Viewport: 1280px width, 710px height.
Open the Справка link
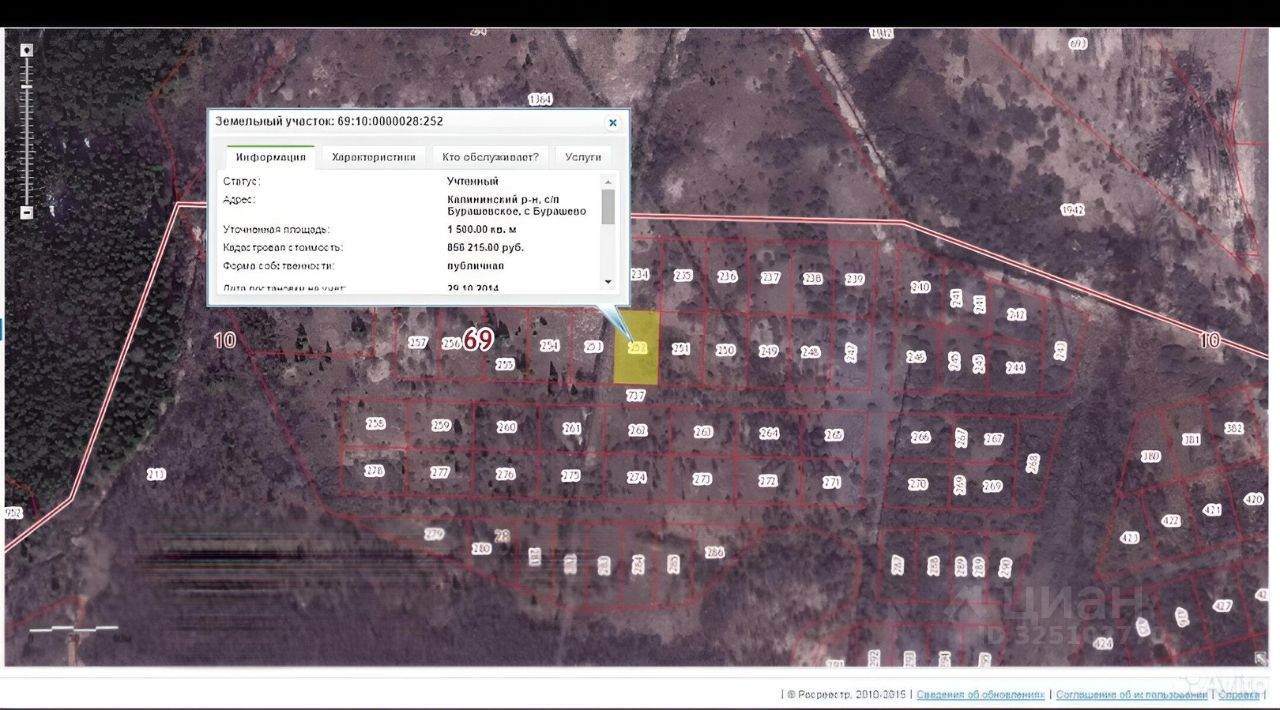pos(1239,694)
